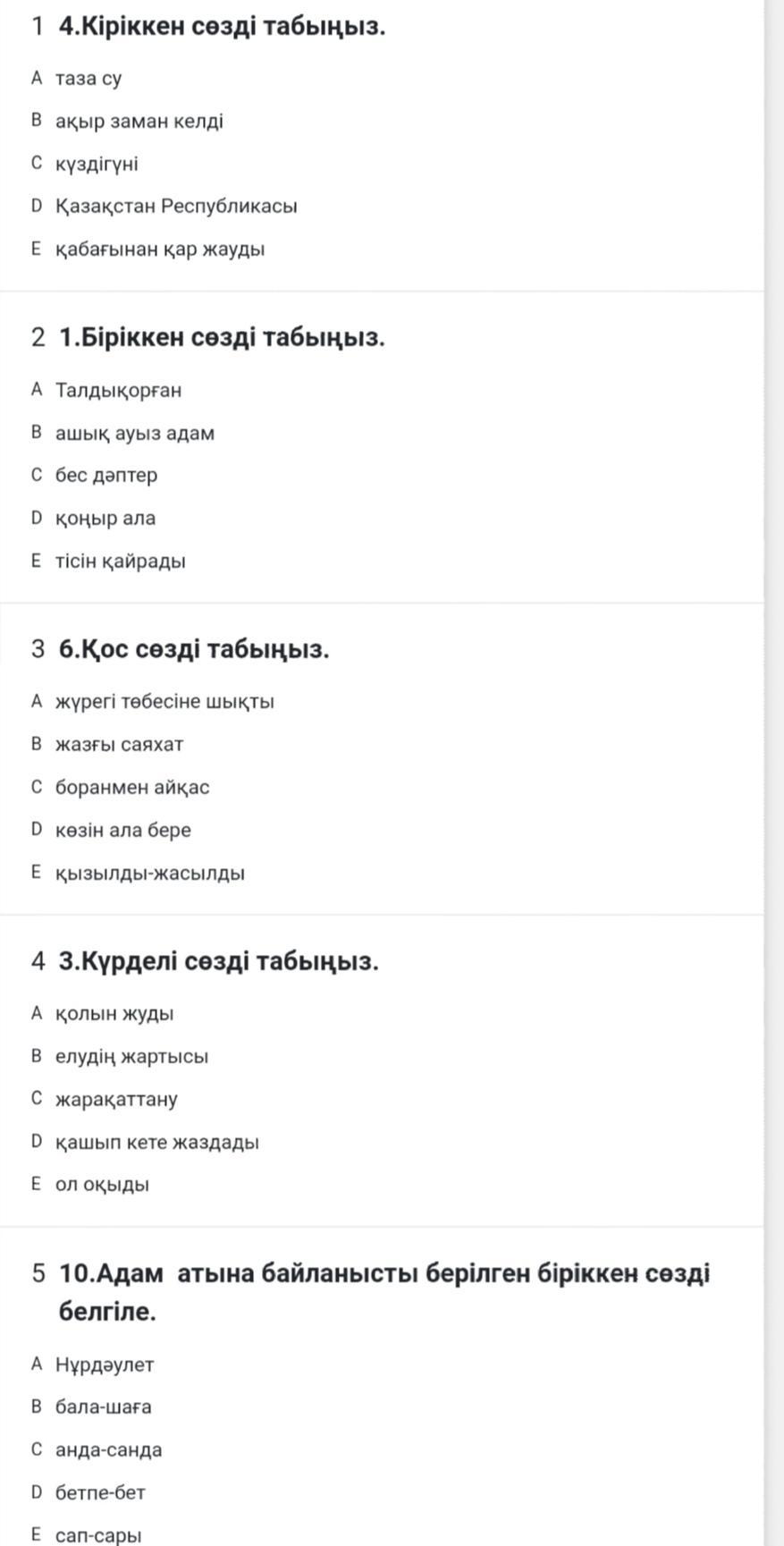The height and width of the screenshot is (1546, 784).
Task: Select 'жүрегі төбесіне шықты' option
Action: tap(164, 702)
